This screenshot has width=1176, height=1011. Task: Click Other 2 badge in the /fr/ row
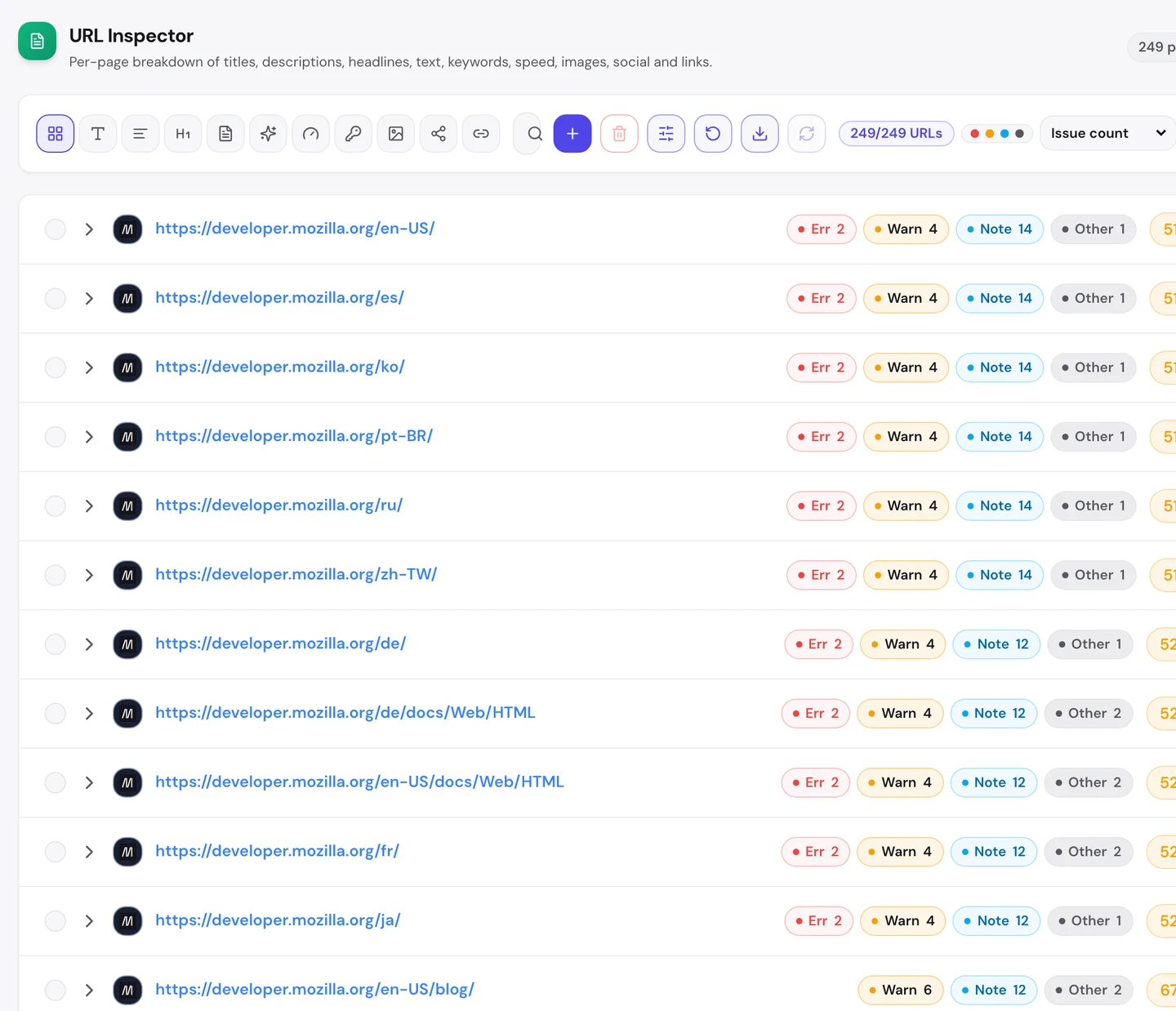1089,852
